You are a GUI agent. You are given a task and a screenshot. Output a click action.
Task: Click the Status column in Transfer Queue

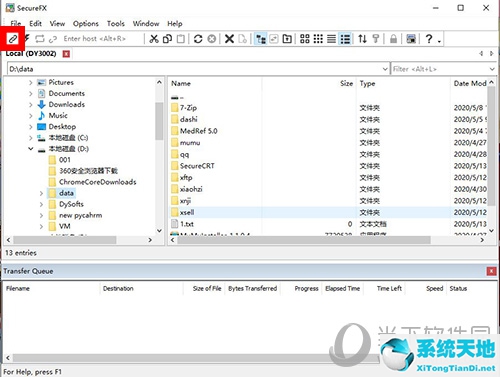(x=458, y=288)
